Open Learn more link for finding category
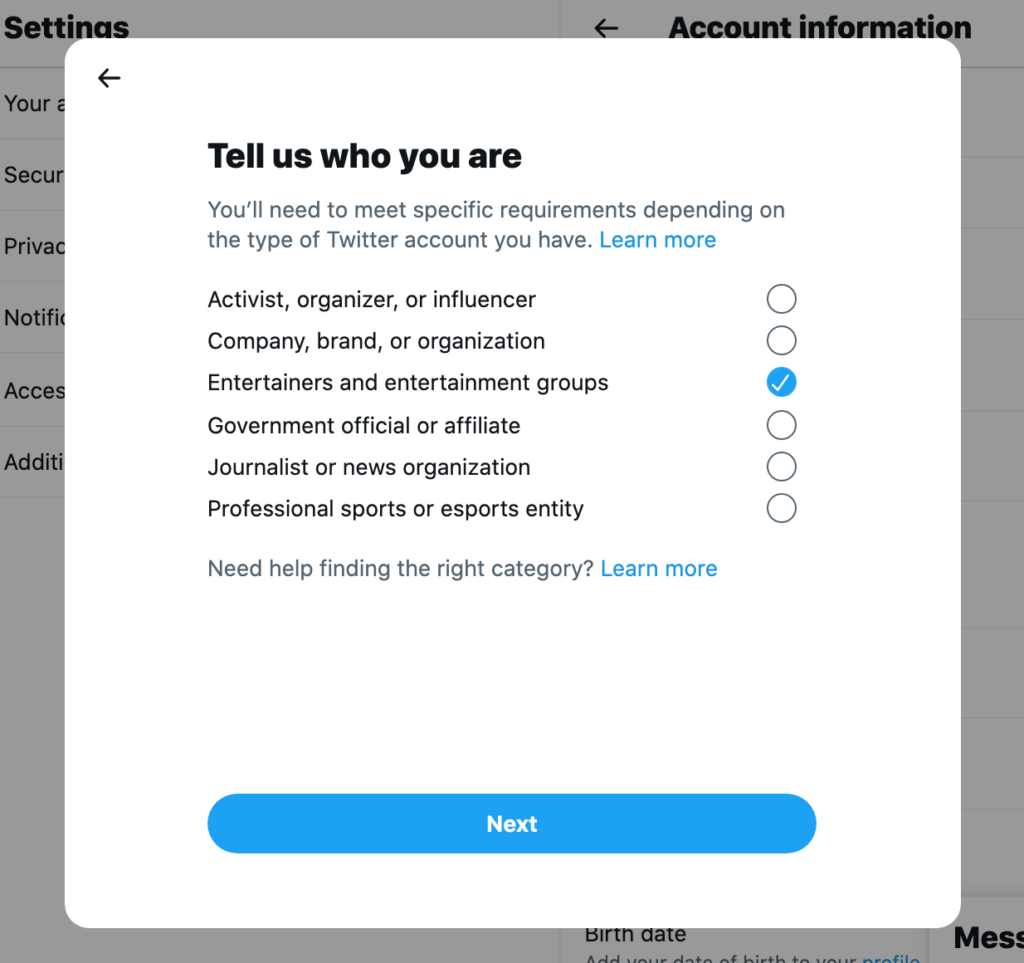Screen dimensions: 1024x963 click(658, 569)
